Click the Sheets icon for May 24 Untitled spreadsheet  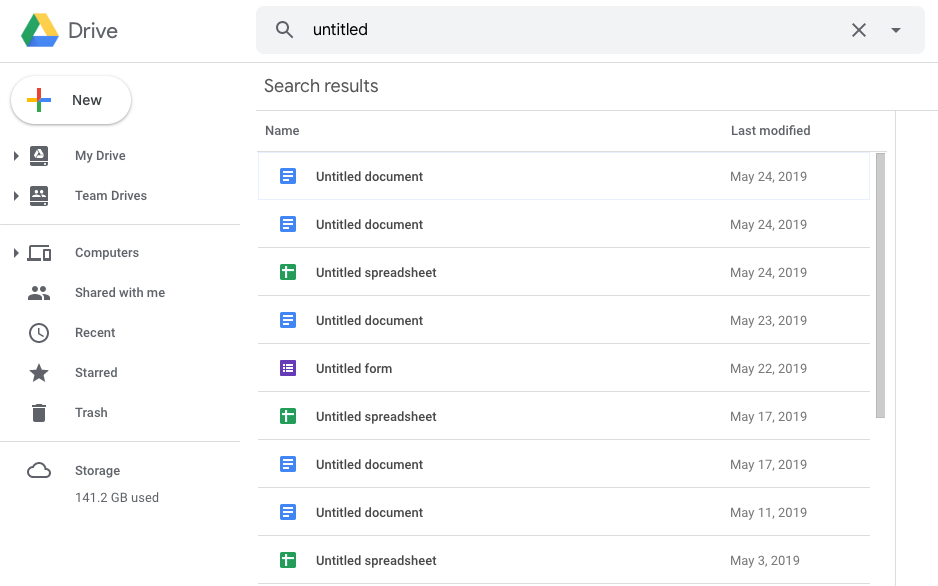(288, 272)
